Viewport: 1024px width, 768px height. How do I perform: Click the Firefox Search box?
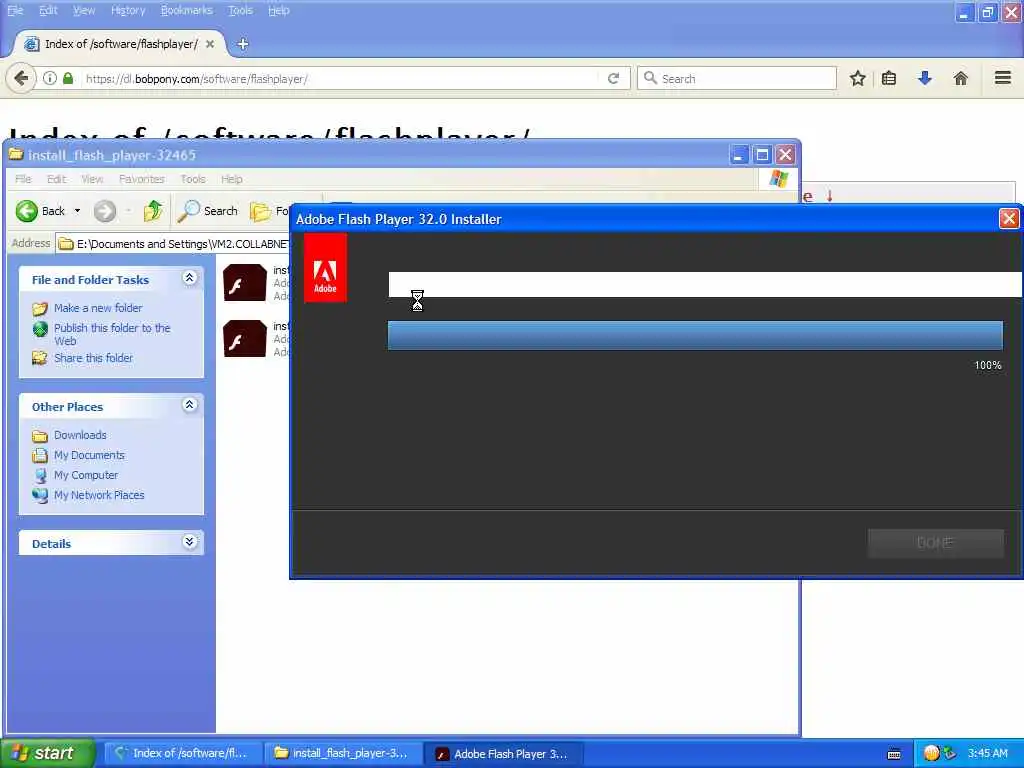tap(737, 78)
